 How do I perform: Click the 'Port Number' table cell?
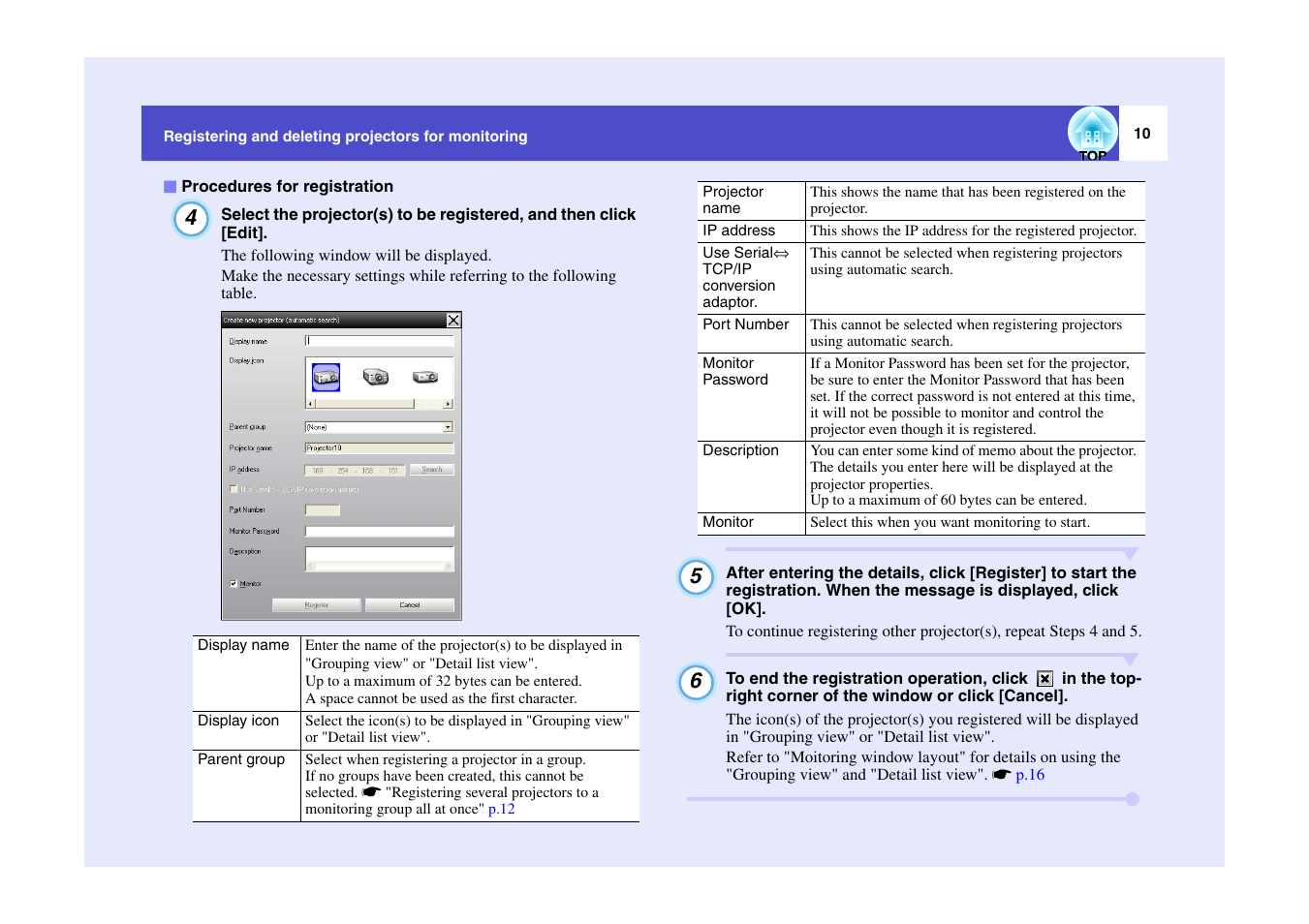point(752,333)
